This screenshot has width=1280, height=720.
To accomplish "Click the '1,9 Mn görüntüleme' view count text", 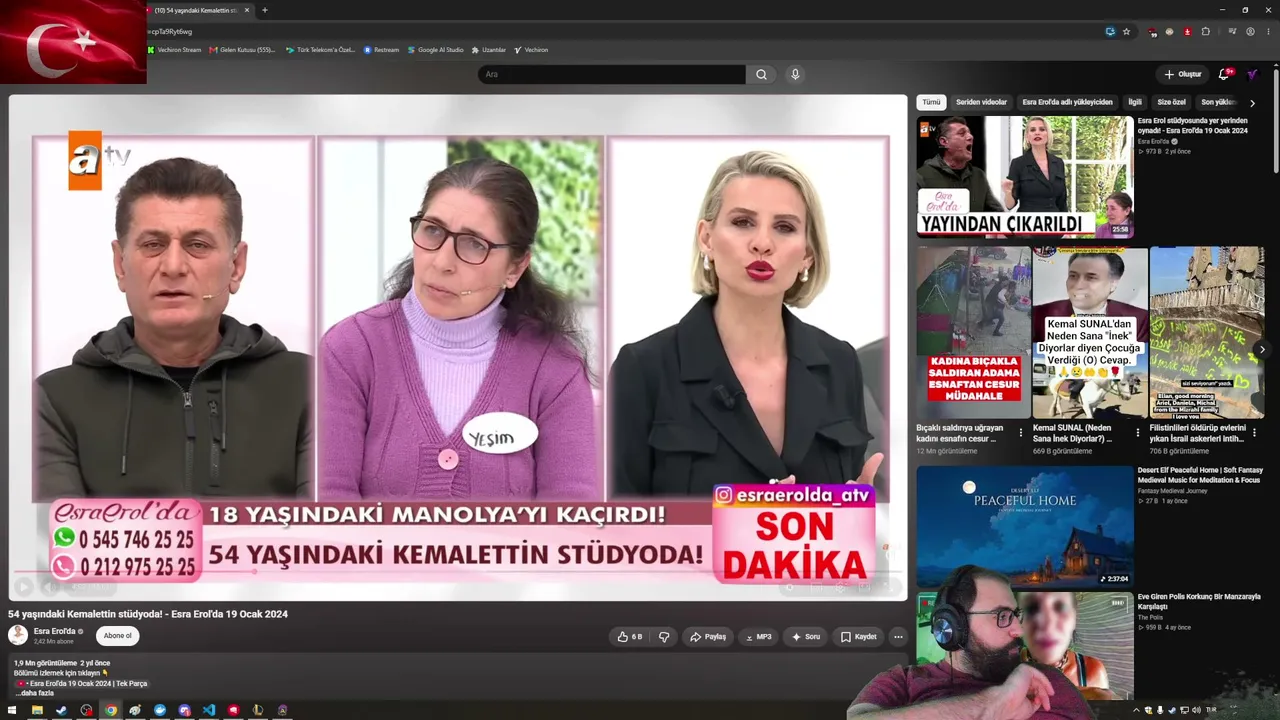I will (47, 663).
